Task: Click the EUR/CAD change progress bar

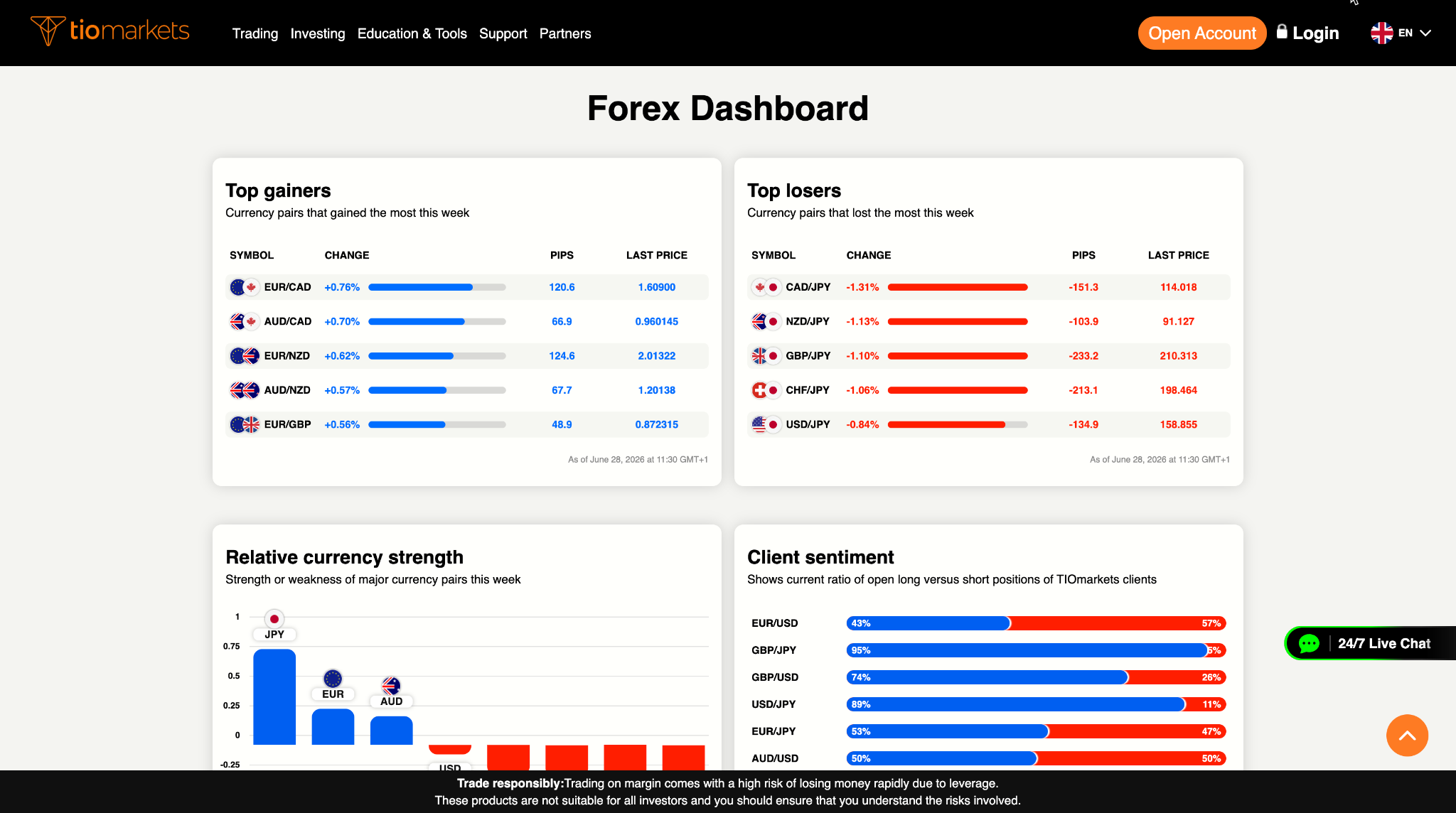Action: [437, 287]
